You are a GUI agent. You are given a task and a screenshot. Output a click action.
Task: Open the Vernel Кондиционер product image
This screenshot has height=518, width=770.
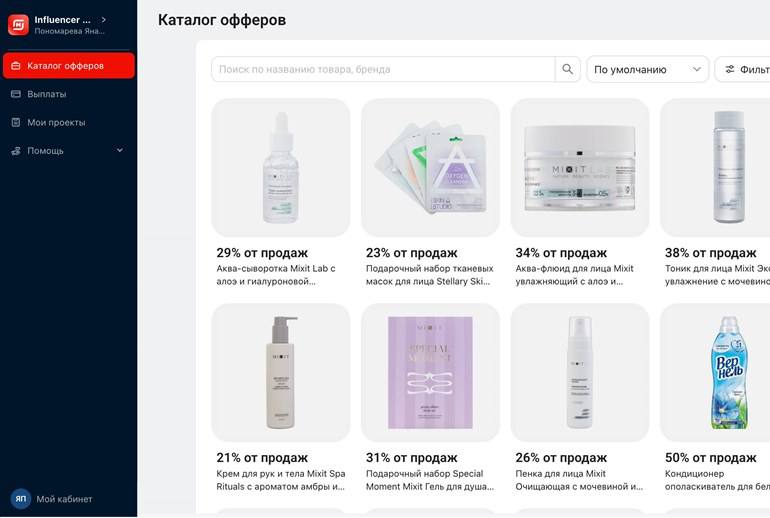click(x=715, y=373)
